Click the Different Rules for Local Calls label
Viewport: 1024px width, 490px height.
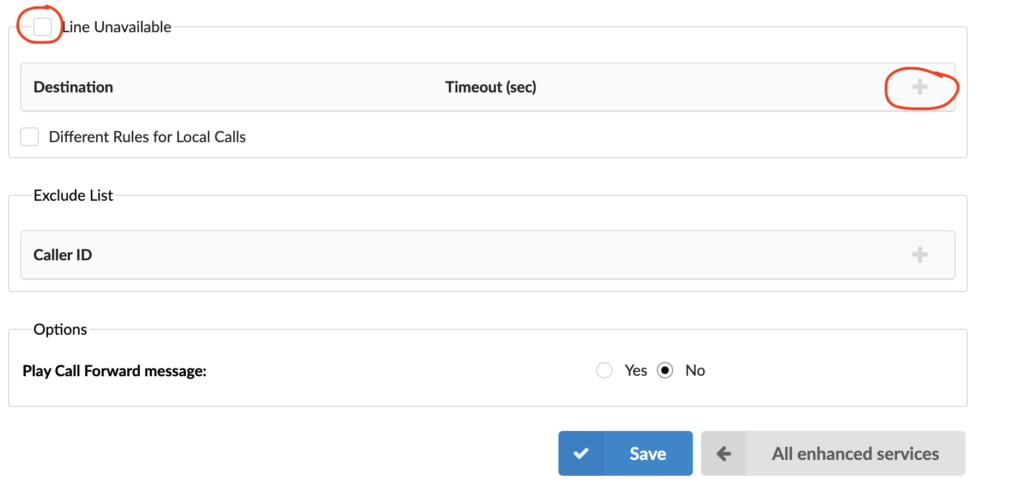coord(147,137)
